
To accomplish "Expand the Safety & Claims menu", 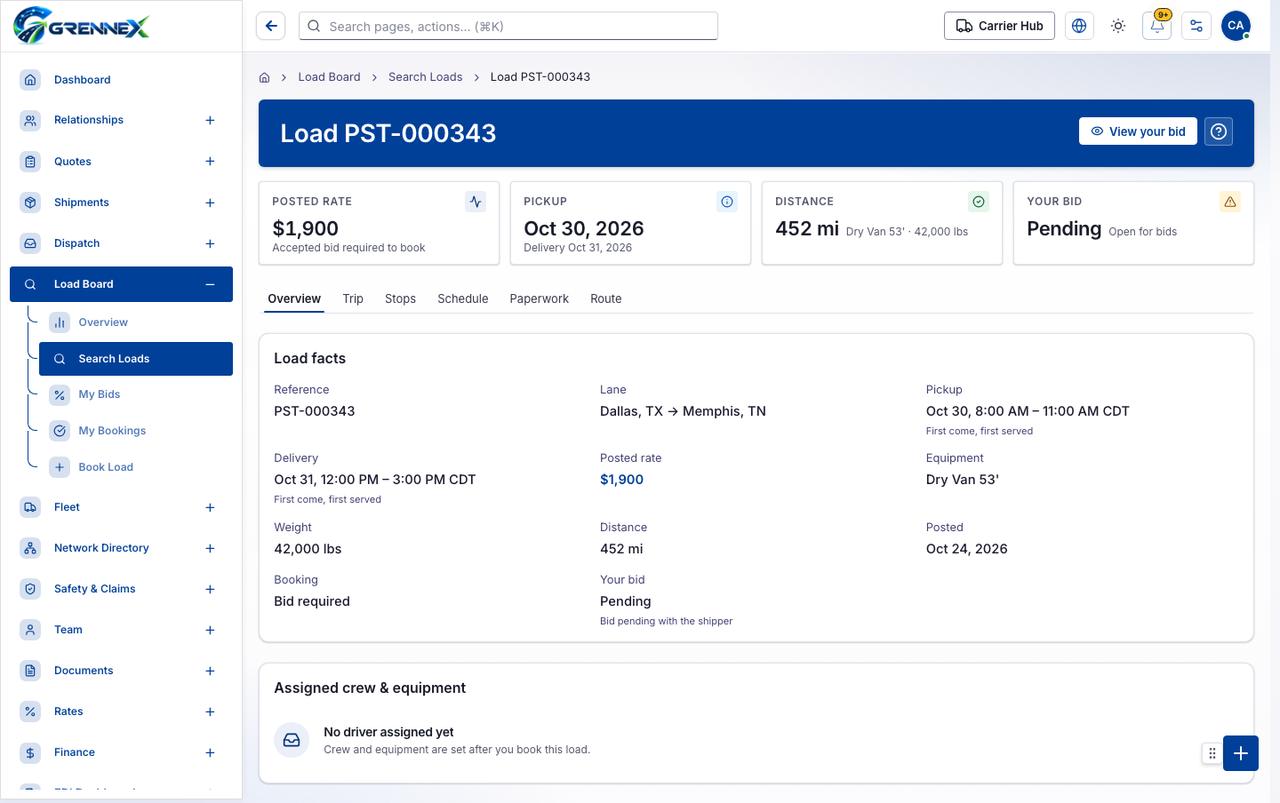I will coord(210,590).
